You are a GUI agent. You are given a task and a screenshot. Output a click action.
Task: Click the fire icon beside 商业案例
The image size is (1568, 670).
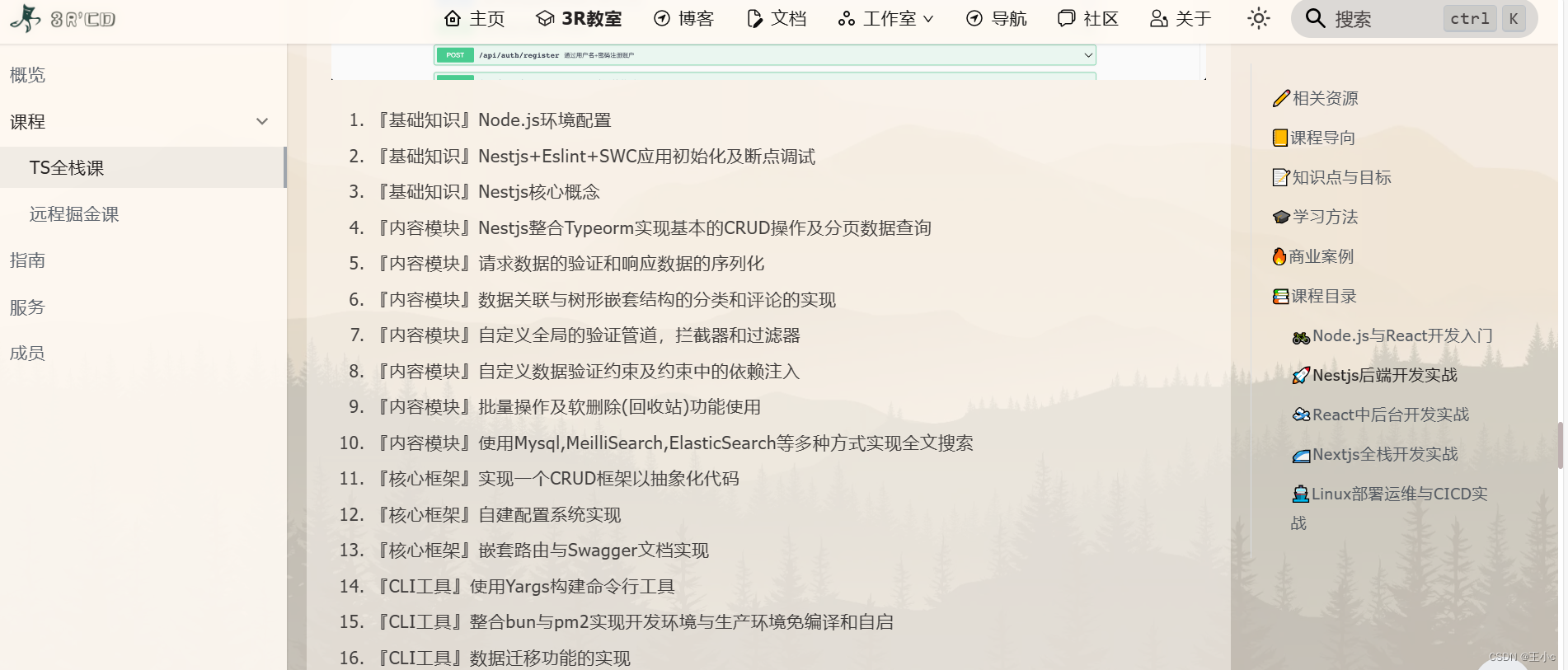coord(1279,256)
